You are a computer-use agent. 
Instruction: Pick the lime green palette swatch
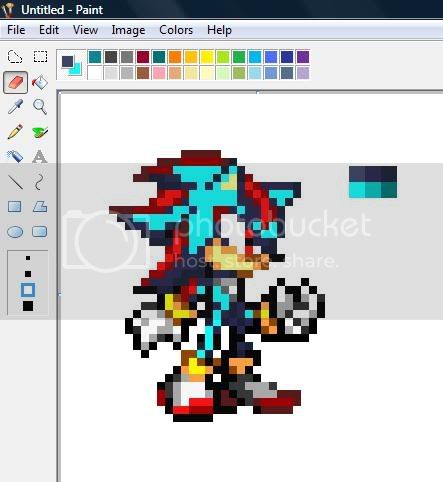[x=223, y=57]
